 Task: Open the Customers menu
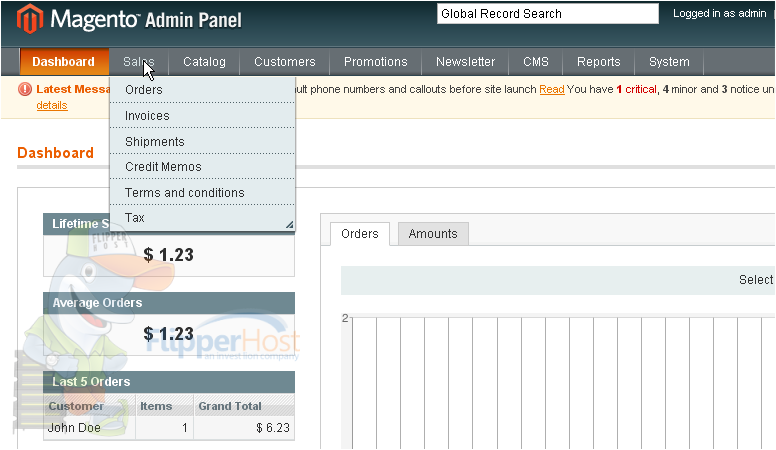click(285, 62)
